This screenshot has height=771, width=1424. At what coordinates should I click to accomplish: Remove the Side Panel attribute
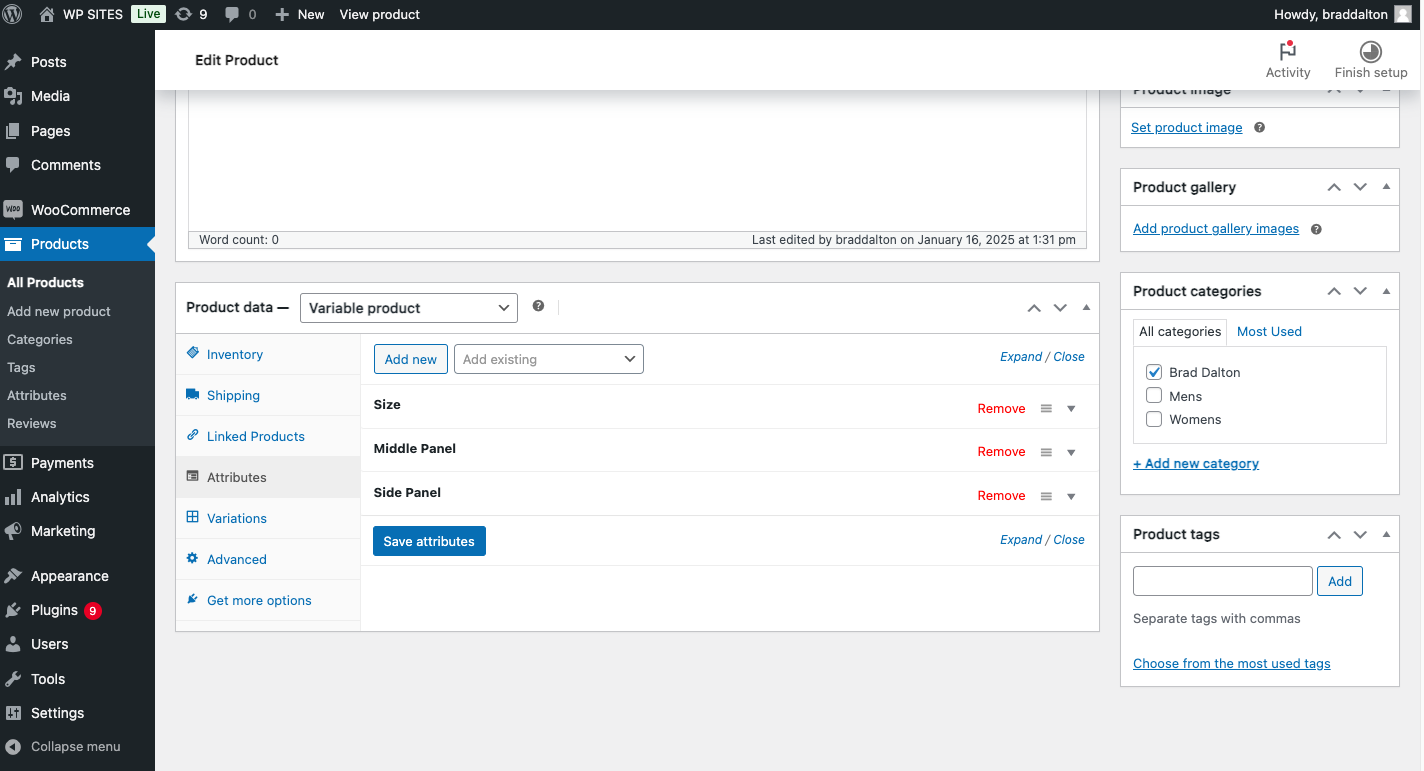tap(1001, 496)
